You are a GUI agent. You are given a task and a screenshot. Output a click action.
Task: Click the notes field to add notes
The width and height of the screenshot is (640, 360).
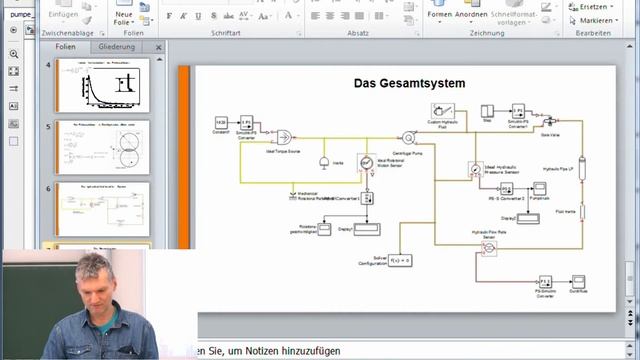[x=411, y=351]
